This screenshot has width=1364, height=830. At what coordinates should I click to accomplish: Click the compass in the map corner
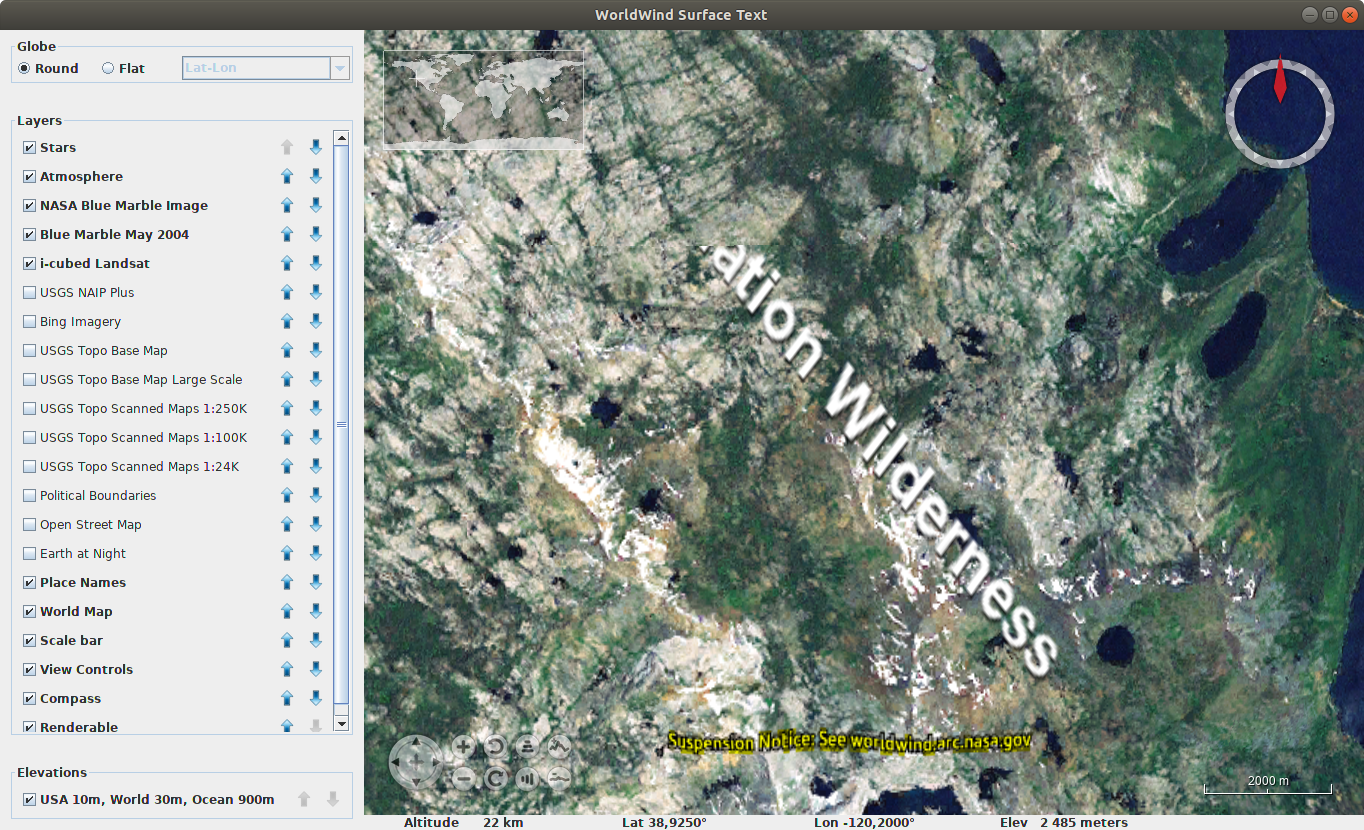tap(1280, 112)
